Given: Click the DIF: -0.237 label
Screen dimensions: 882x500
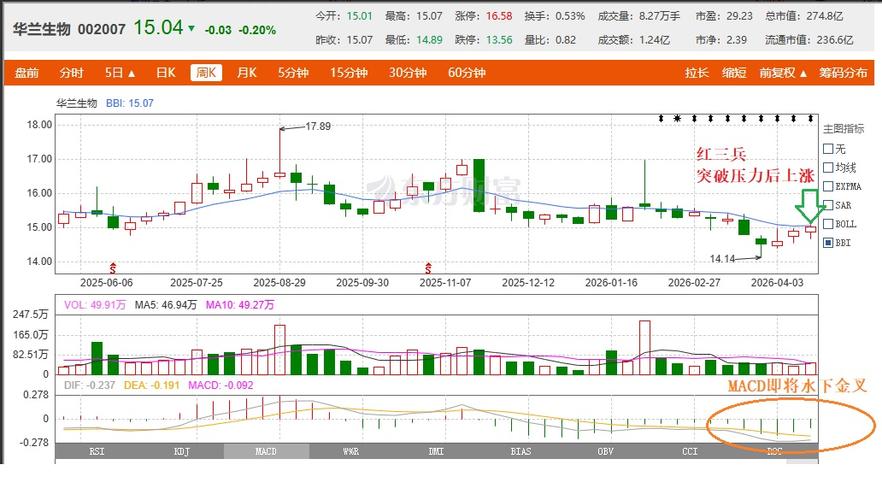Looking at the screenshot, I should pos(89,385).
